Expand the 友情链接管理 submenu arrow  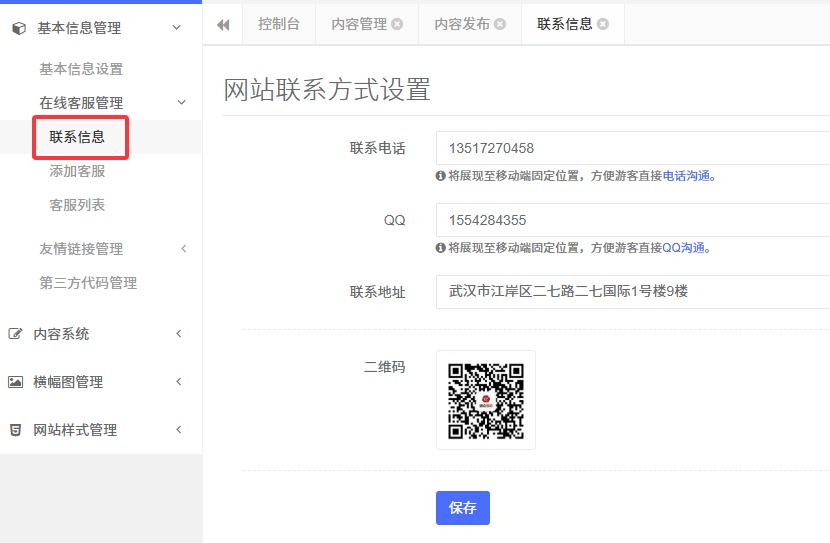183,249
